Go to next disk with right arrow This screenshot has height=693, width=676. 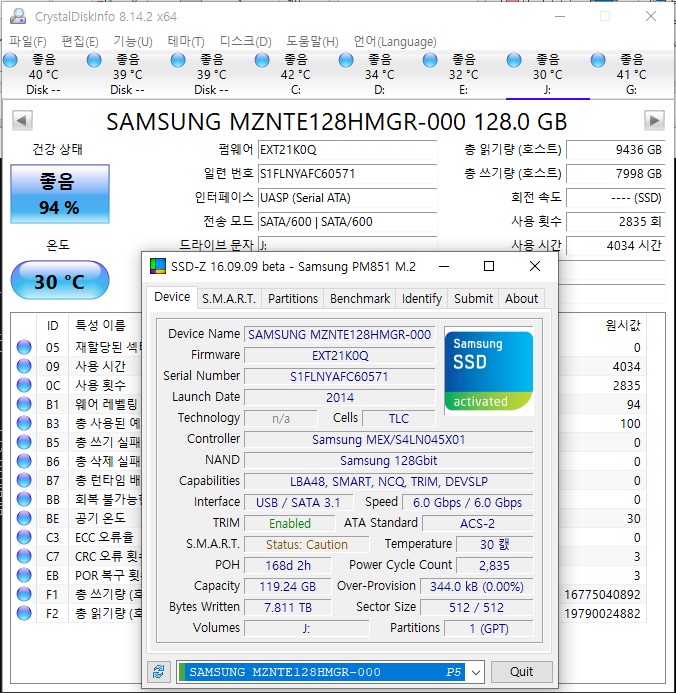(654, 120)
